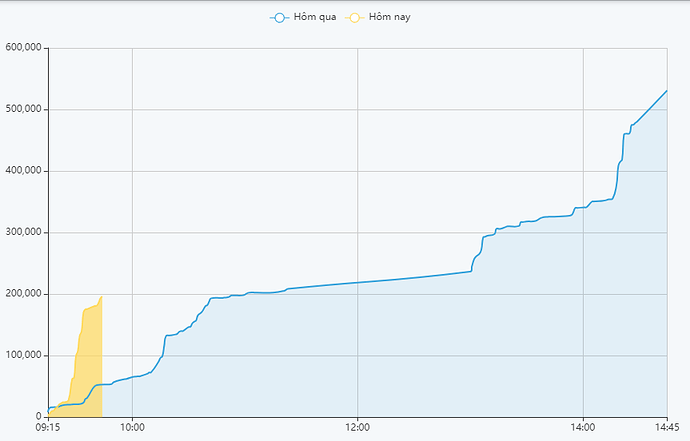Click the blue line endpoint at 14:45
Viewport: 690px width, 441px height.
667,91
